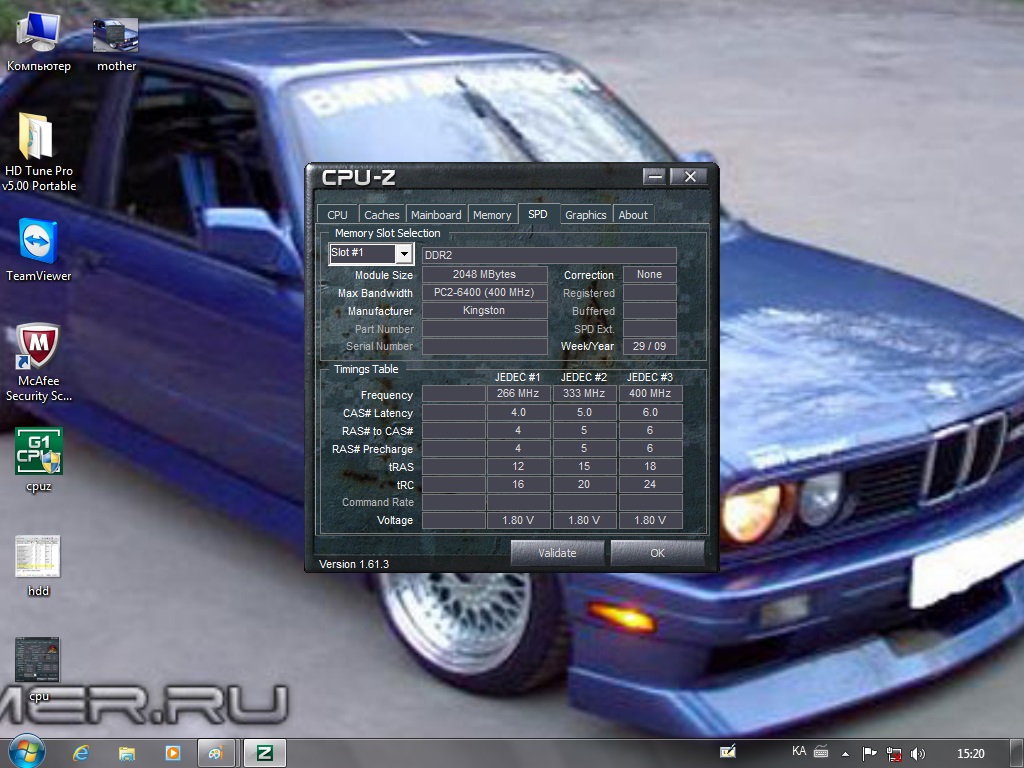The height and width of the screenshot is (768, 1024).
Task: Open the HD Tune Pro Portable folder
Action: click(39, 152)
